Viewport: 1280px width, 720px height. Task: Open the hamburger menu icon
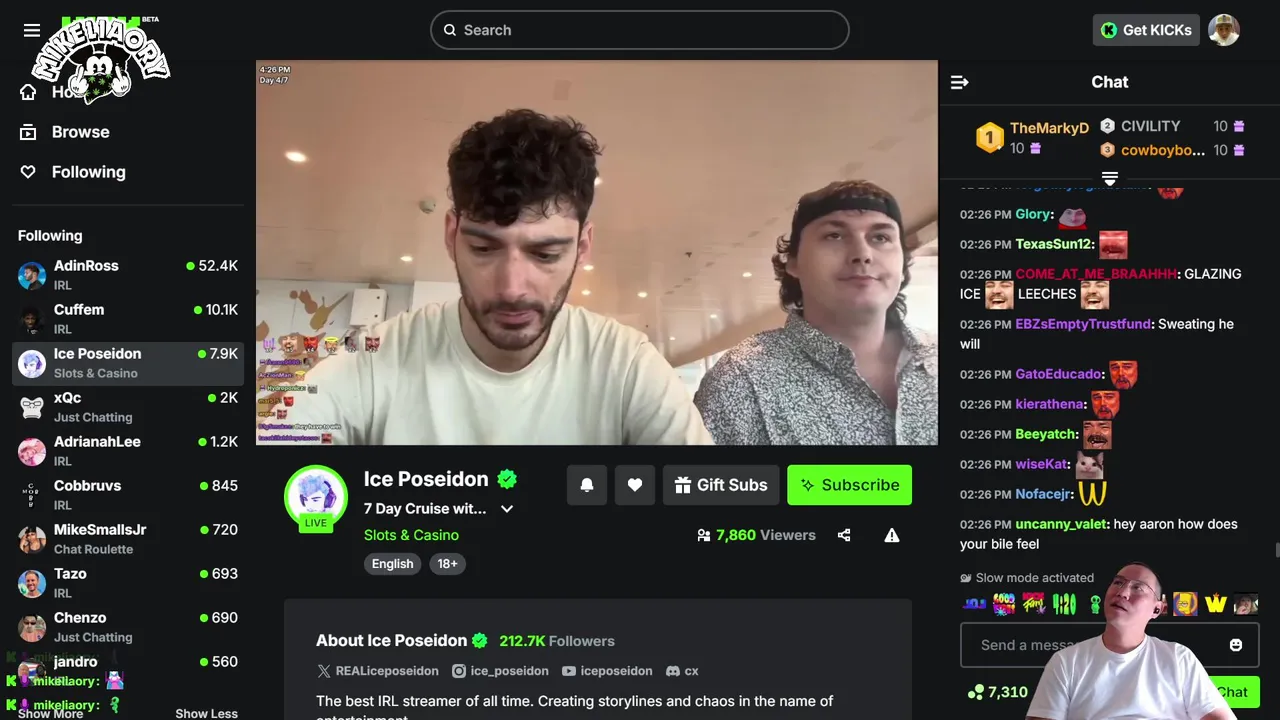pyautogui.click(x=32, y=30)
